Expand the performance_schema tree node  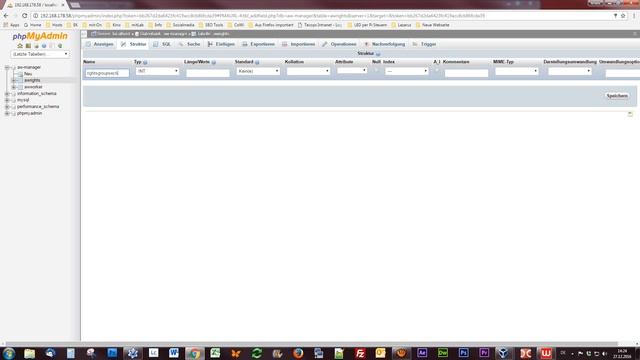tap(7, 107)
